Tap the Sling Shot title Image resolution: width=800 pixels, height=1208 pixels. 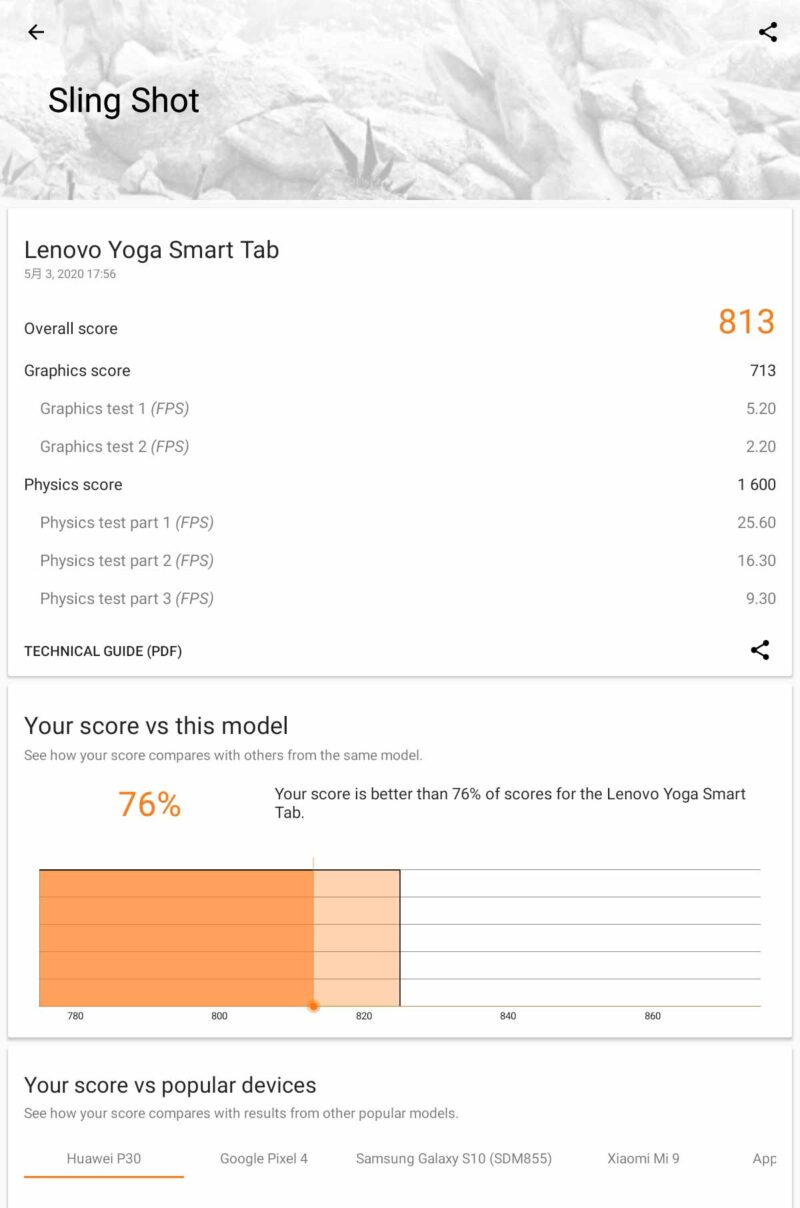click(124, 100)
